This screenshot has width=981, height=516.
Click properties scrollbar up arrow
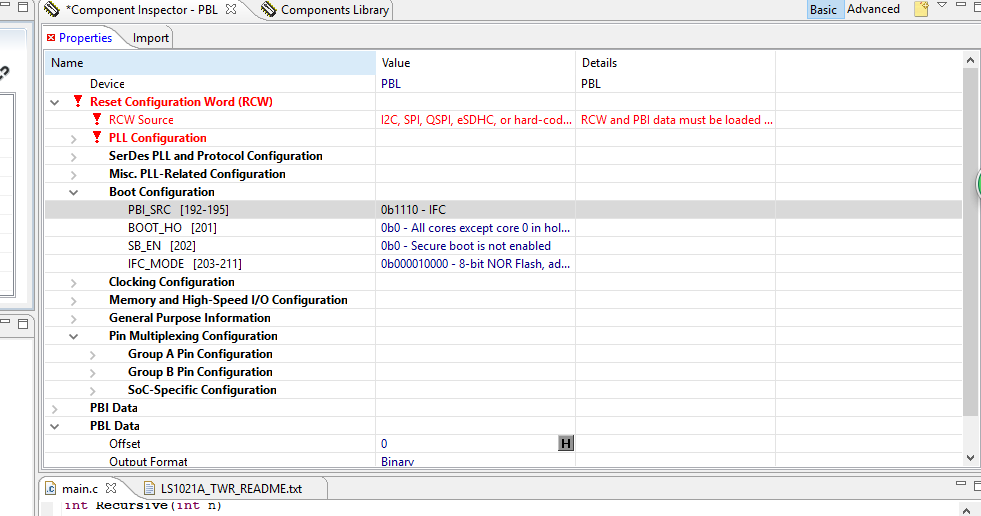[x=970, y=61]
